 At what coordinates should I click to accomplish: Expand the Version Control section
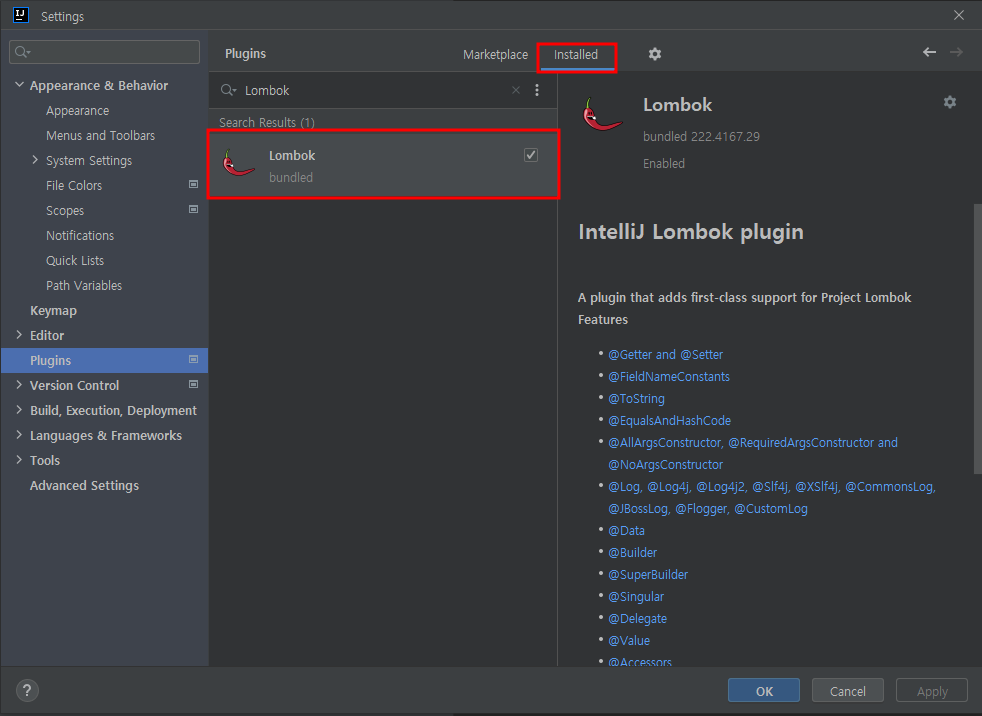[x=19, y=385]
